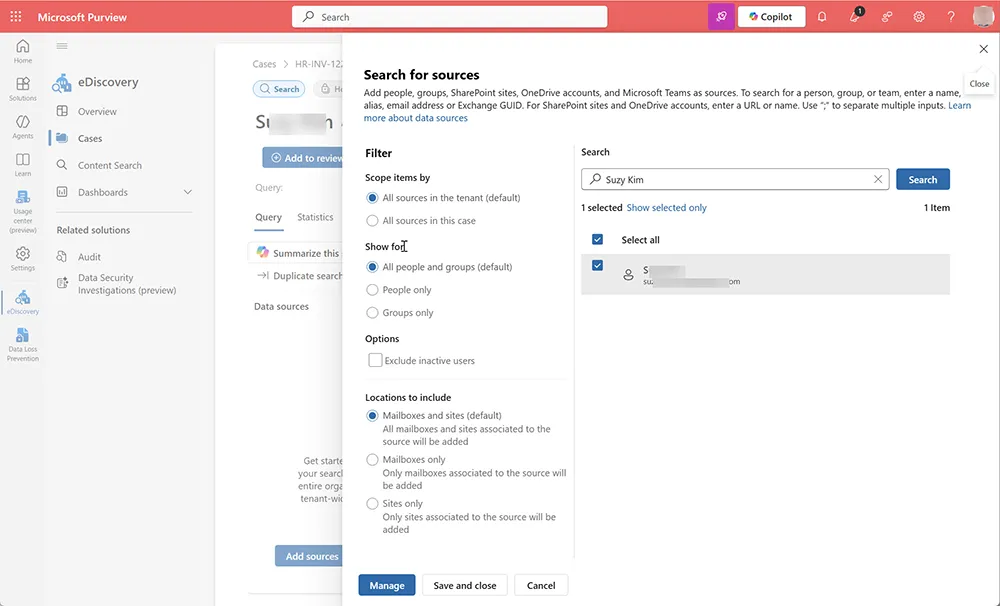Open Home from the Purview sidebar

pos(22,47)
